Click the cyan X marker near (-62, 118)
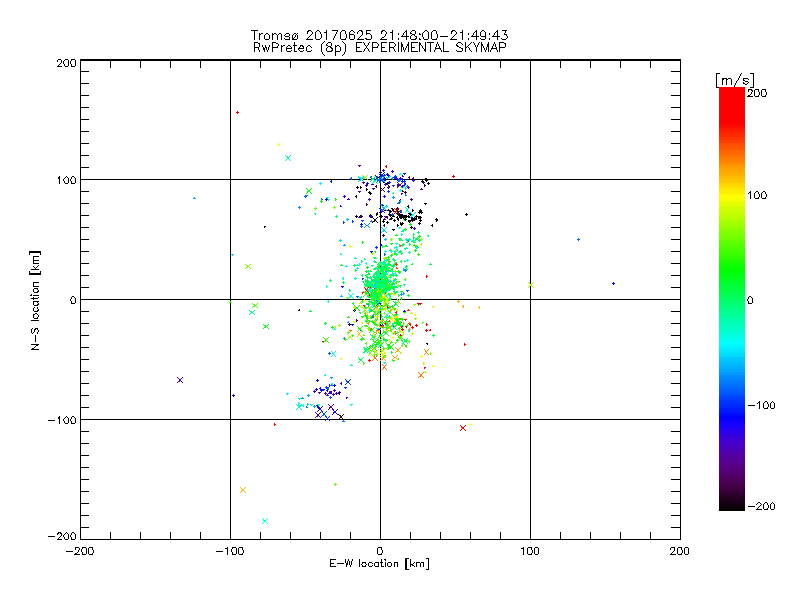Viewport: 800px width, 600px height. pyautogui.click(x=288, y=158)
